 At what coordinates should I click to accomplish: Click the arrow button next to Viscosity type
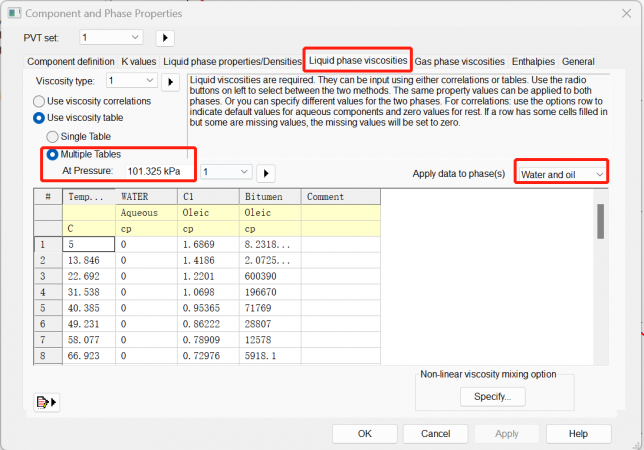pos(169,81)
